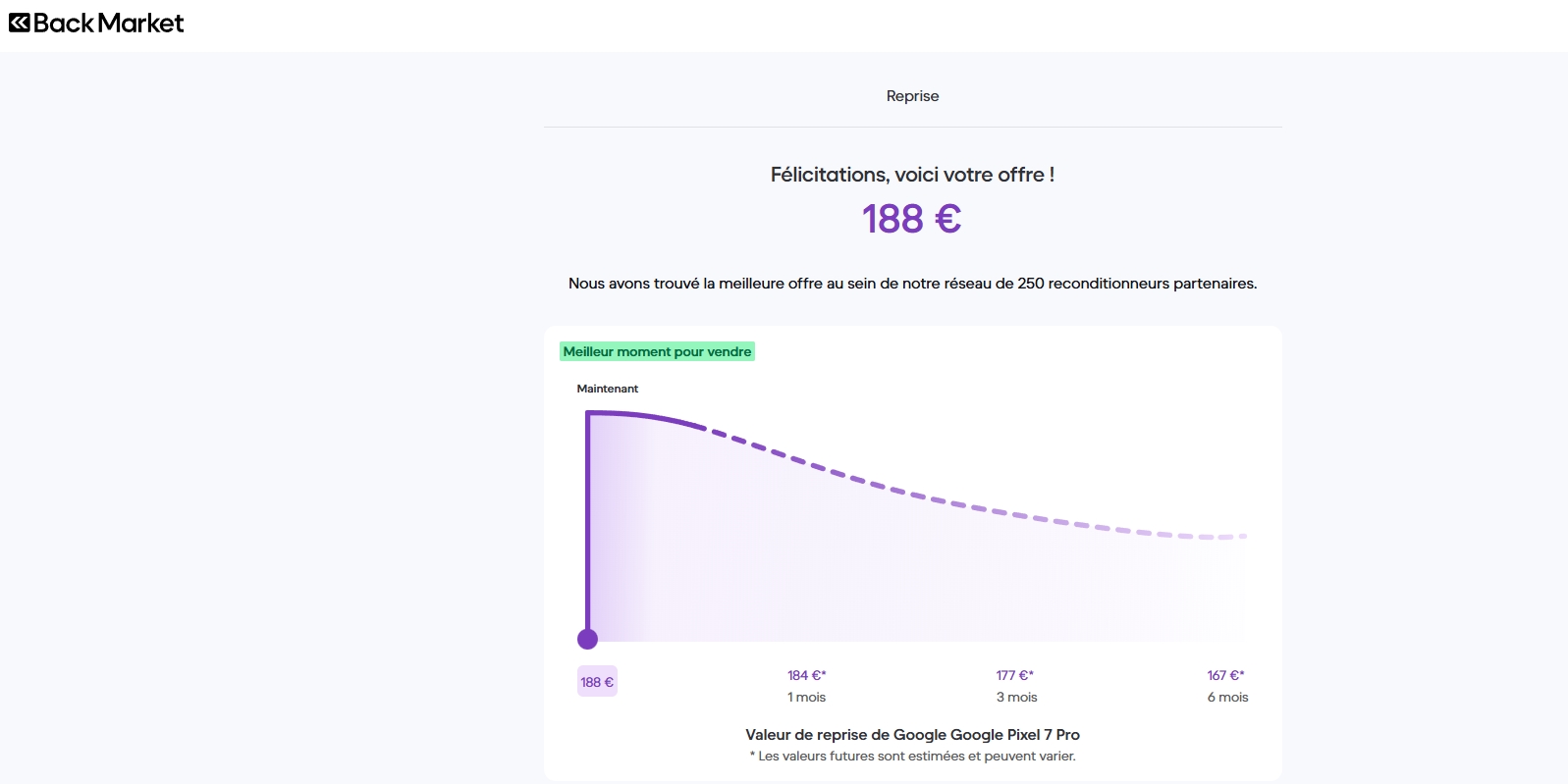
Task: Click the purple dot chart marker
Action: (587, 640)
